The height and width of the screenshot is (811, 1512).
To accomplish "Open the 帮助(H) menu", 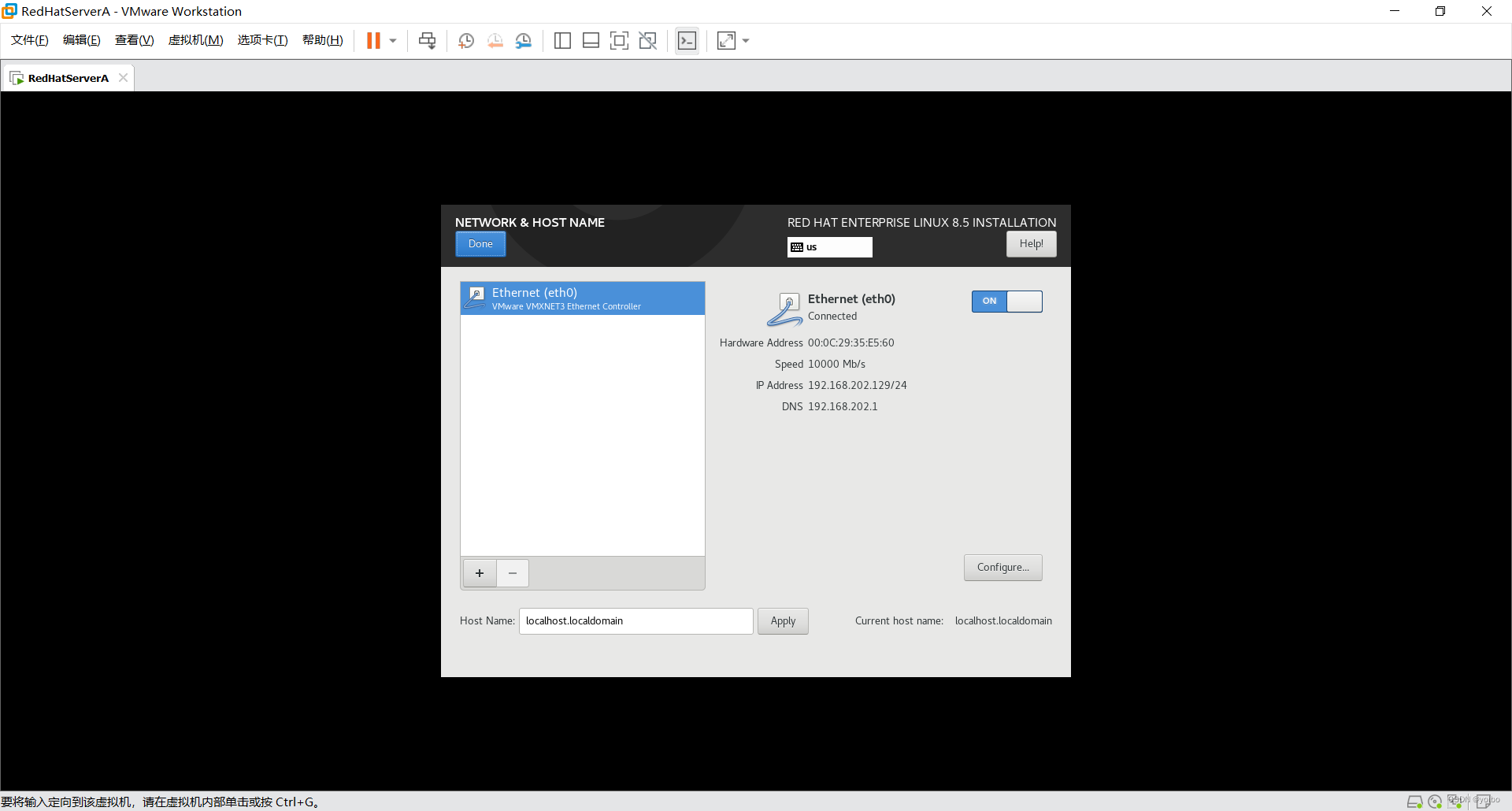I will pyautogui.click(x=323, y=40).
